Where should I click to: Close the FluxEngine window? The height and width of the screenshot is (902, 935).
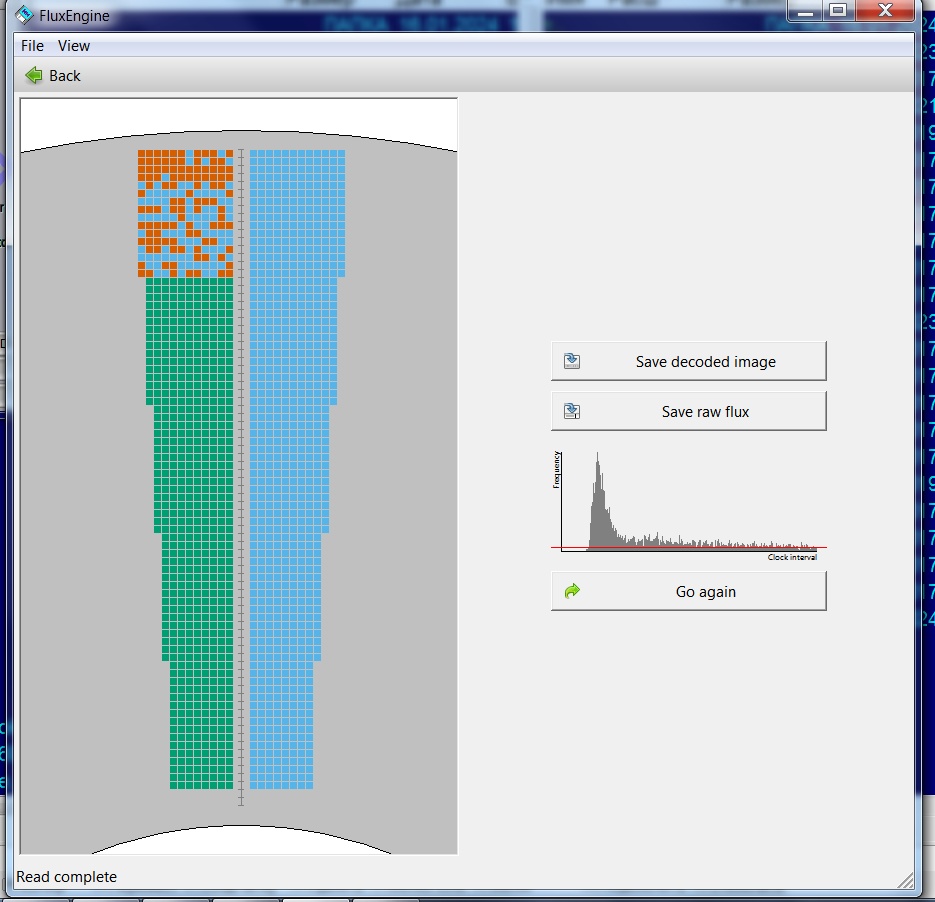[885, 11]
